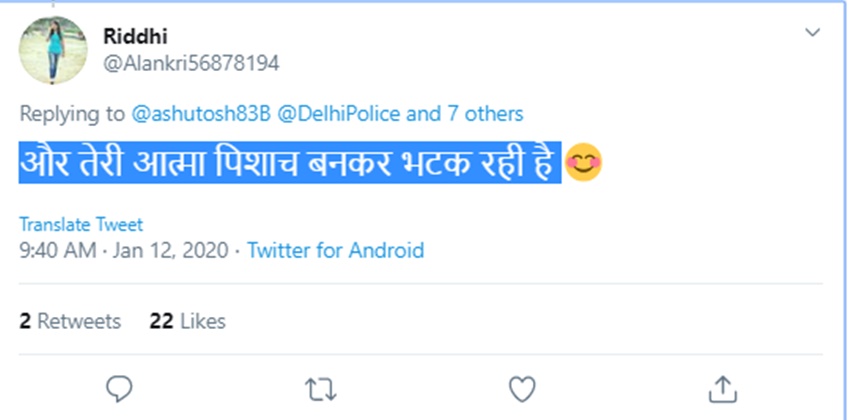Click Translate Tweet

pos(81,224)
